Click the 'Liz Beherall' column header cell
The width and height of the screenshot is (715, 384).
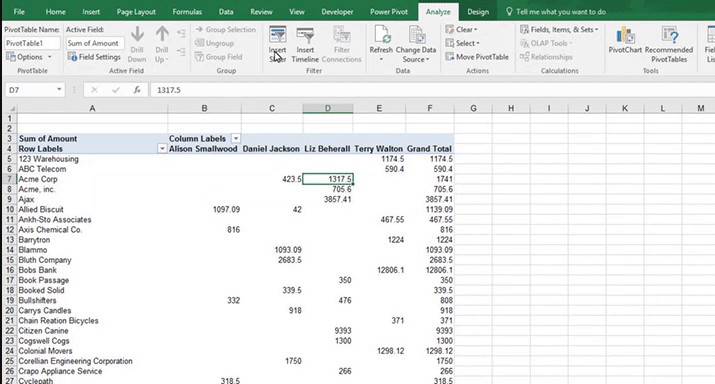[327, 149]
